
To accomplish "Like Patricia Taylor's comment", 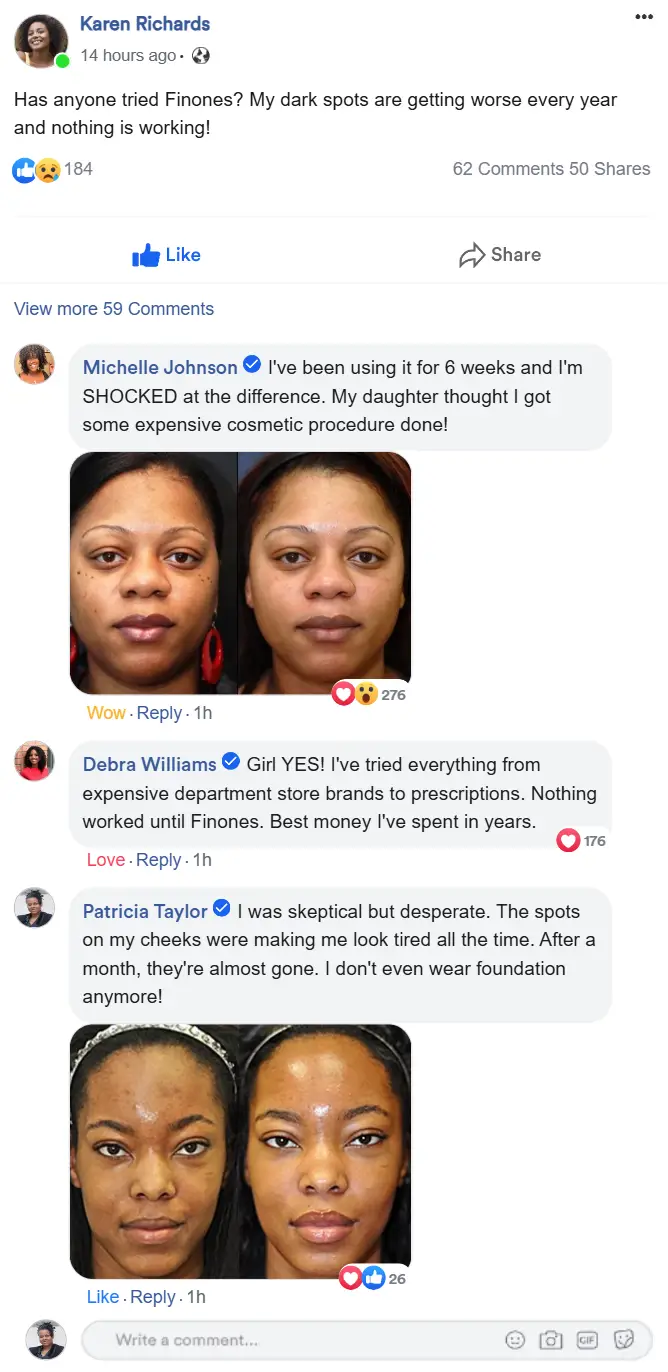I will coord(103,1297).
